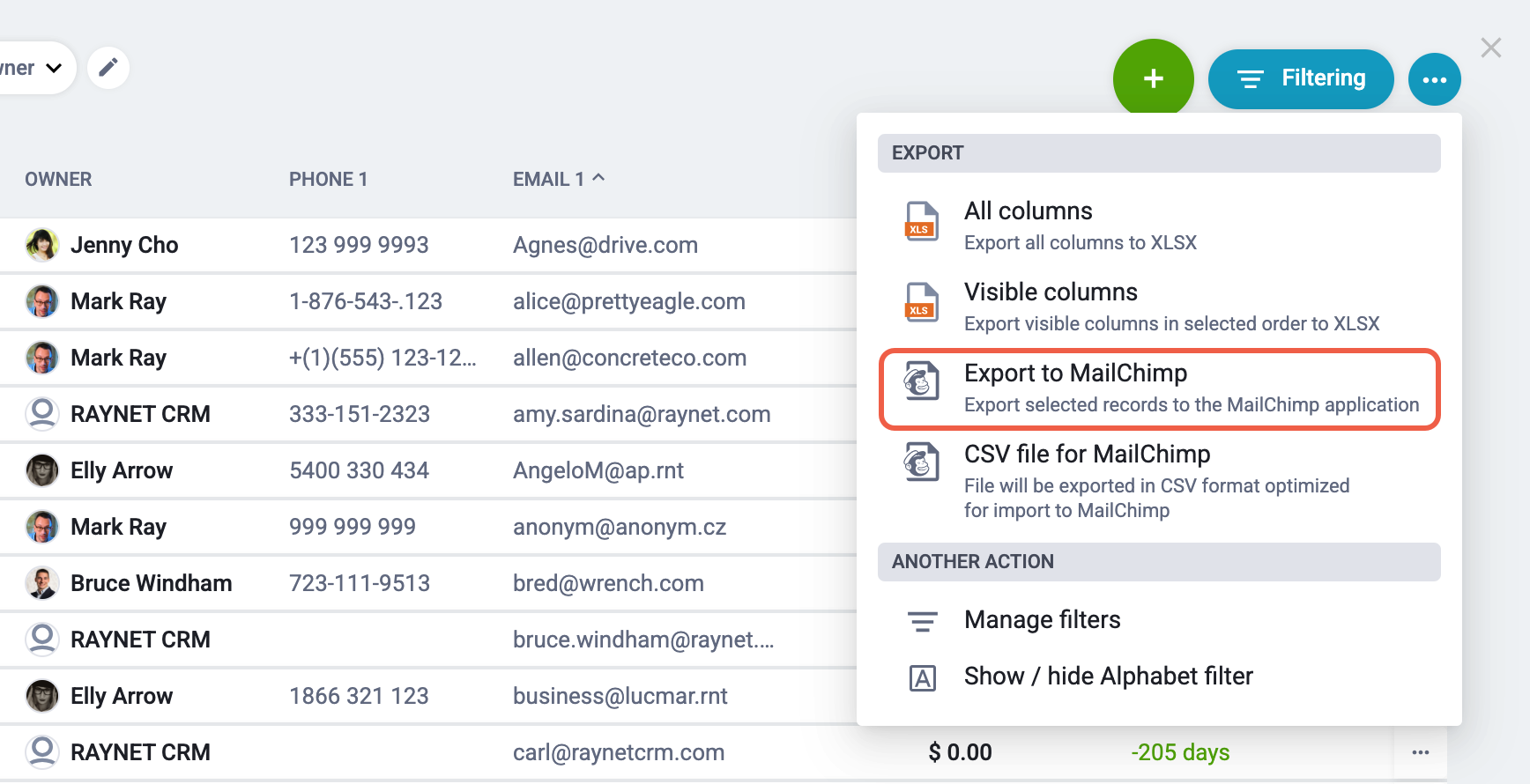The height and width of the screenshot is (784, 1530).
Task: Click the OWNER column header
Action: coord(58,179)
